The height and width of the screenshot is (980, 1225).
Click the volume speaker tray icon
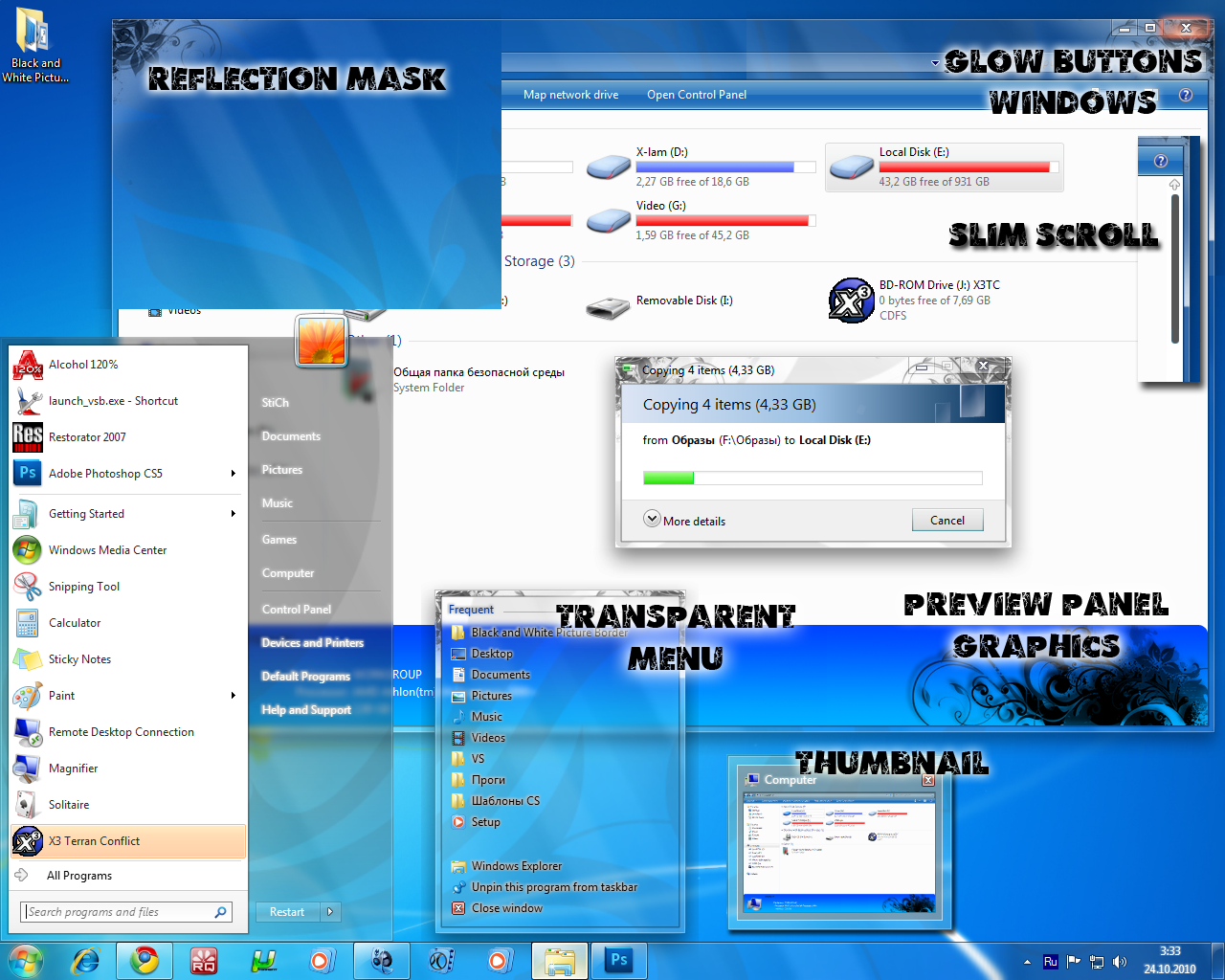1120,962
